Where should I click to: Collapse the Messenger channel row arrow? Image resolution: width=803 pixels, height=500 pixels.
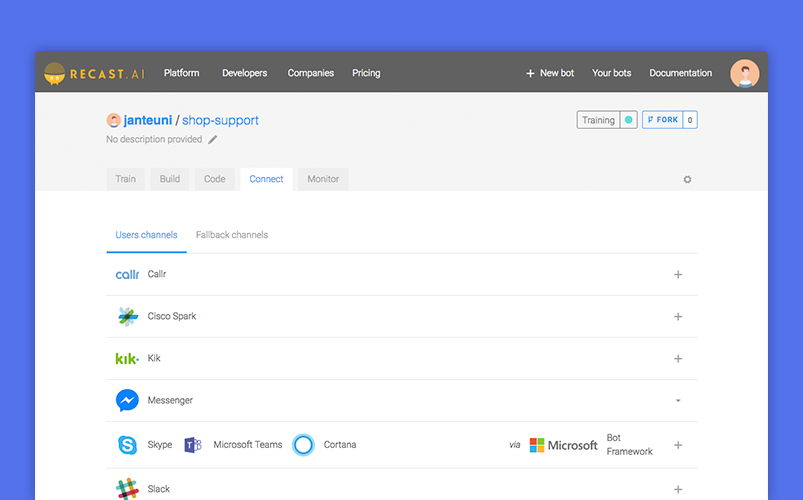pos(678,401)
